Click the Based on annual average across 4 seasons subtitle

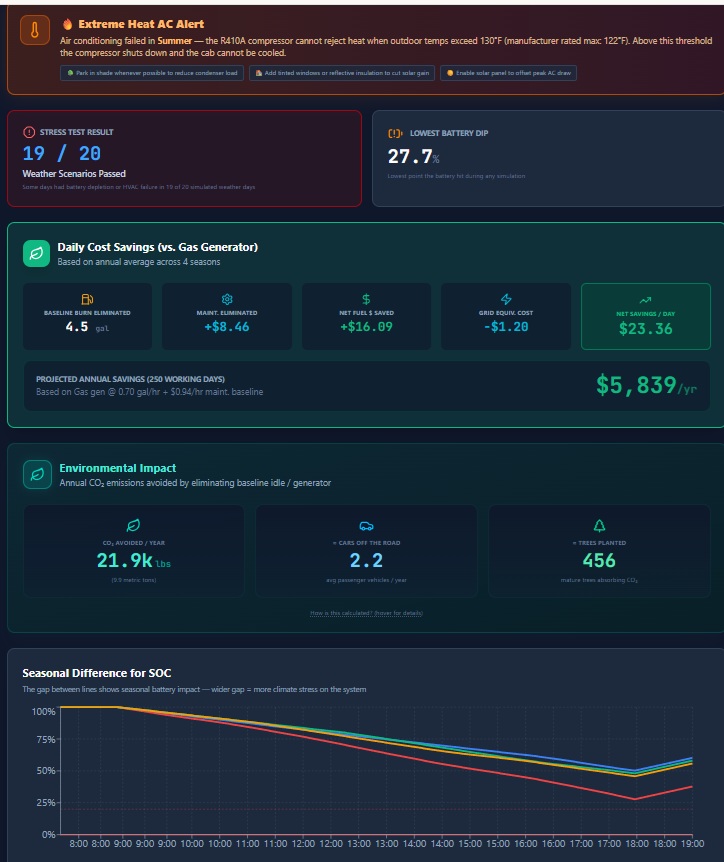tap(139, 262)
